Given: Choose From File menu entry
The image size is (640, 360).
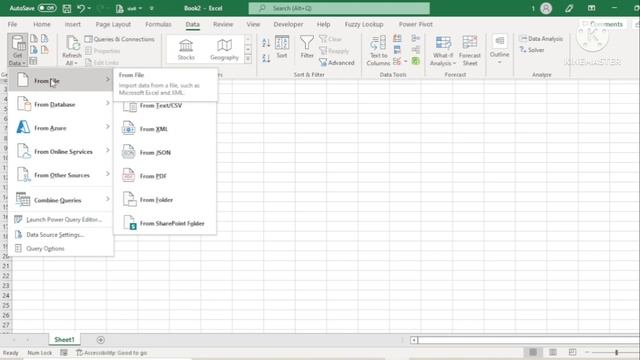Looking at the screenshot, I should [x=60, y=80].
